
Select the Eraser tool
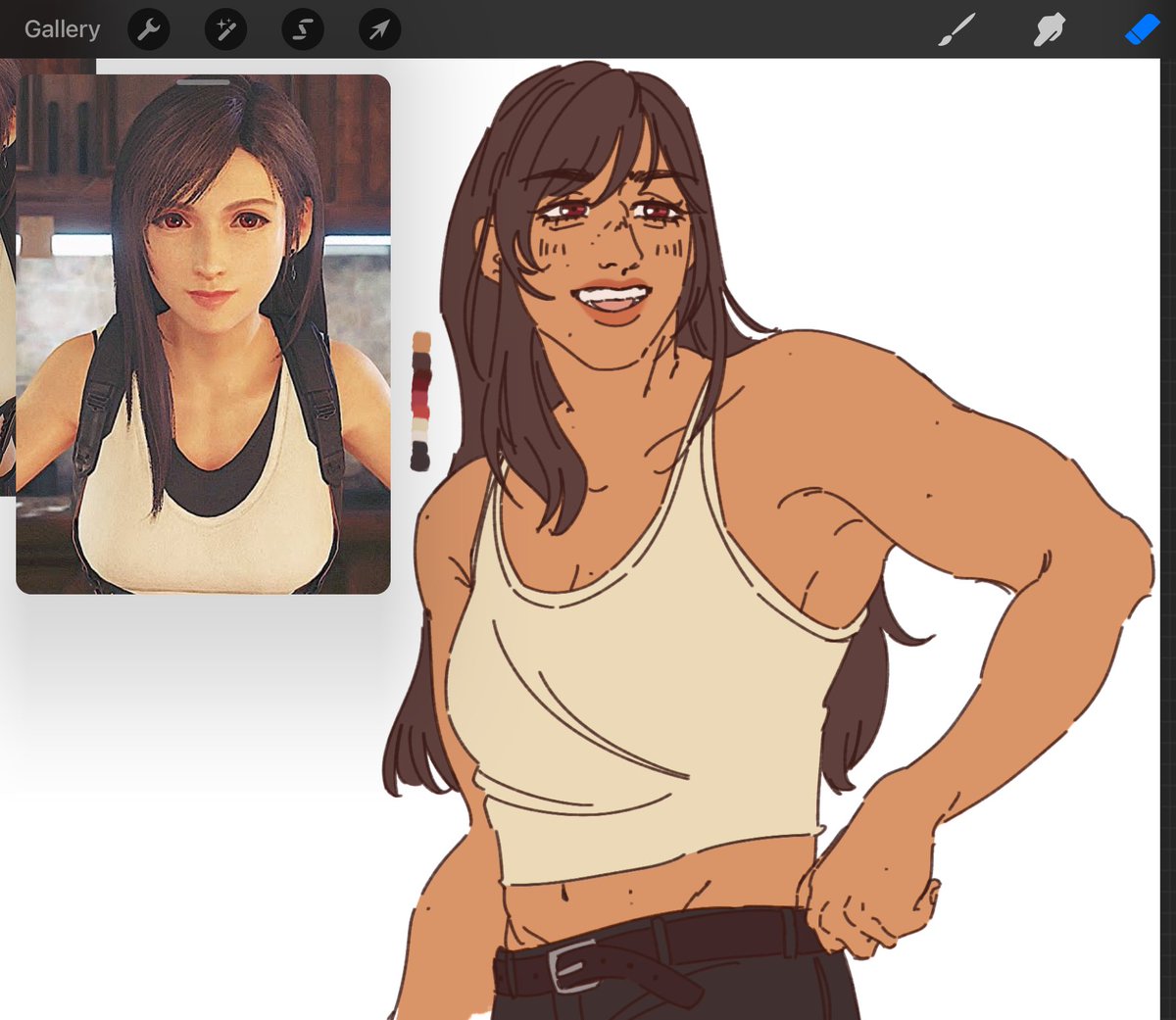1142,29
